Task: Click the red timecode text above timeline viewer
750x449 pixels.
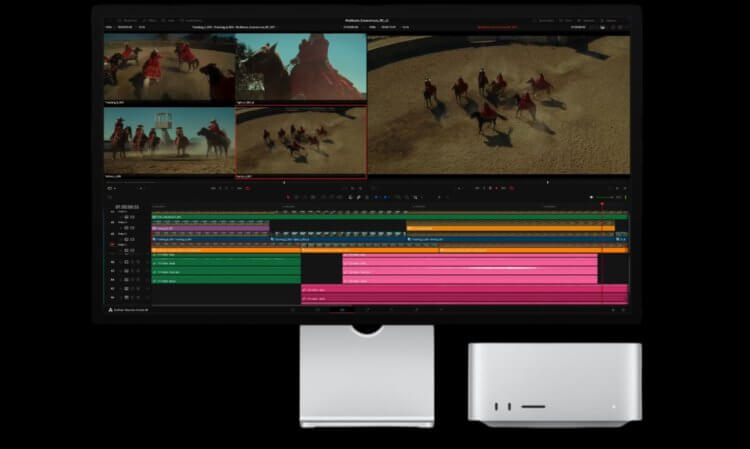Action: 497,27
